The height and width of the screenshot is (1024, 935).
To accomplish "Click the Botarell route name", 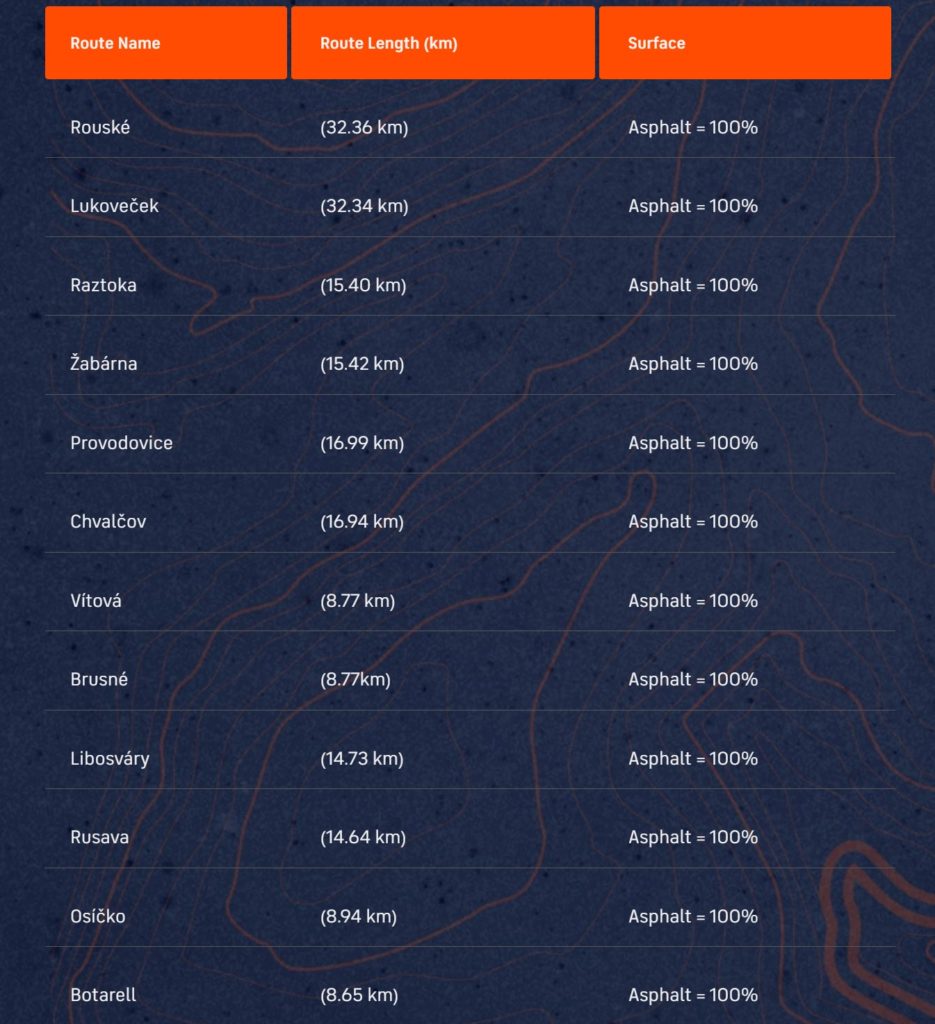I will point(103,995).
